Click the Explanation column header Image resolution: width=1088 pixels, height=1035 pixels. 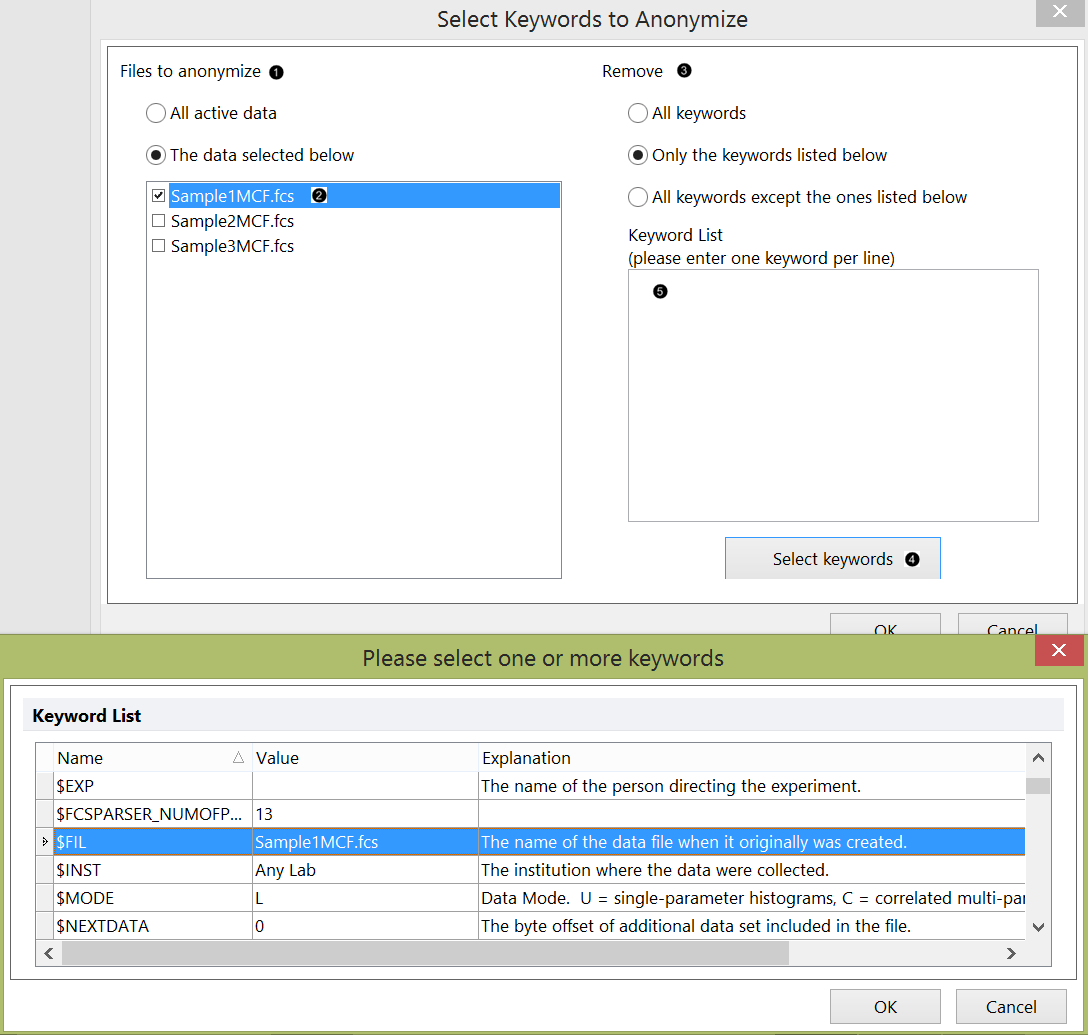751,758
